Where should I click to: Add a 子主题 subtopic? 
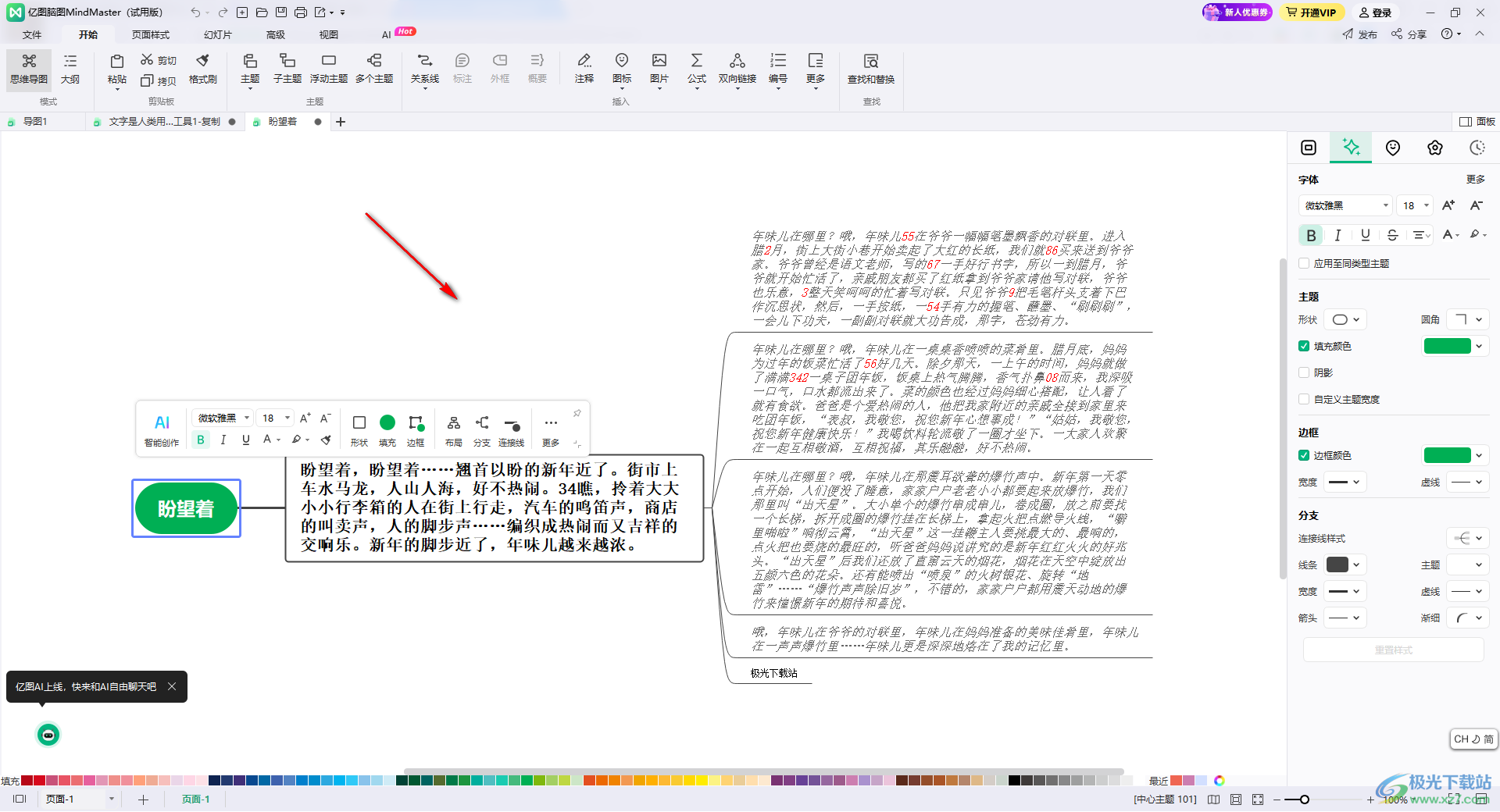[x=287, y=69]
